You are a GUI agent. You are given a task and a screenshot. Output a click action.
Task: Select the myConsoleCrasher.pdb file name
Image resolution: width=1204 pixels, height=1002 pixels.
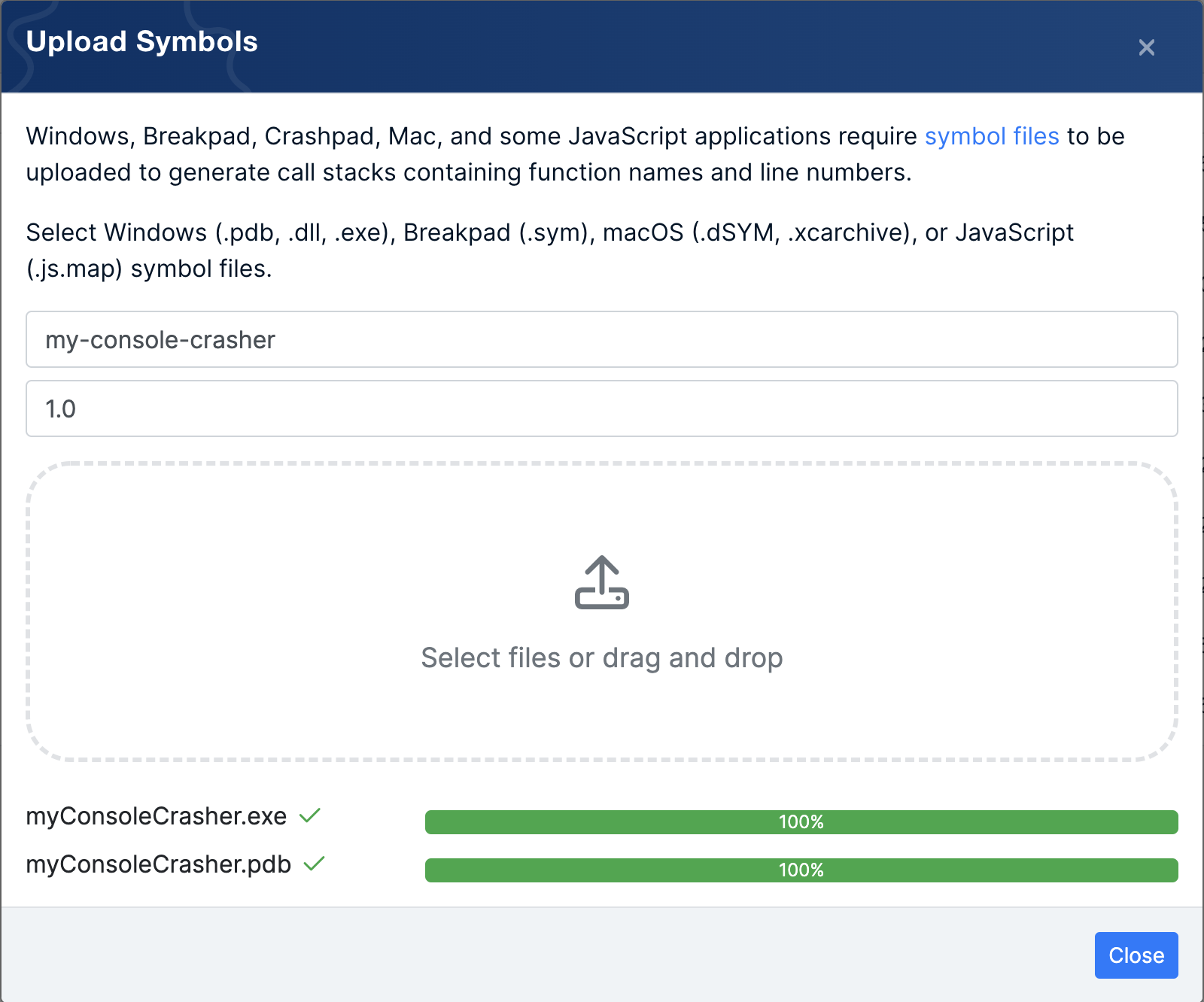(x=158, y=864)
